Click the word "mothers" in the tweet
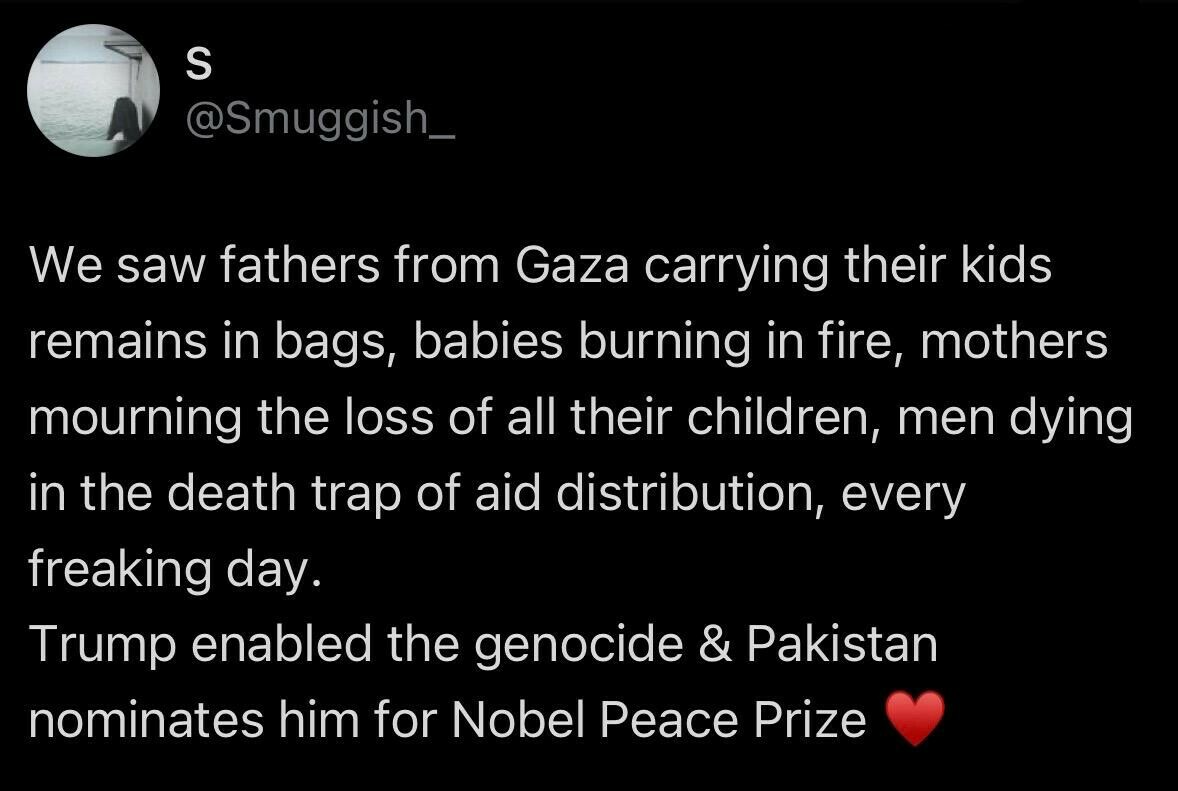 (1014, 341)
